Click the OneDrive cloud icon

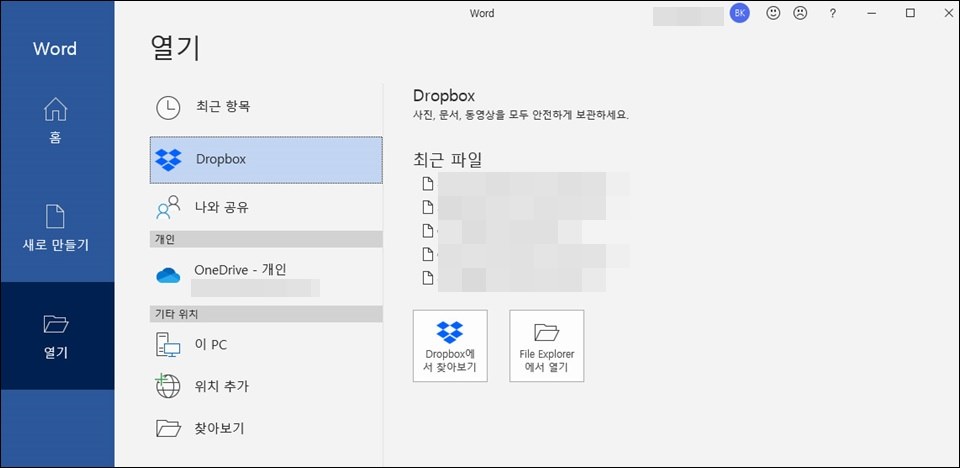(168, 276)
